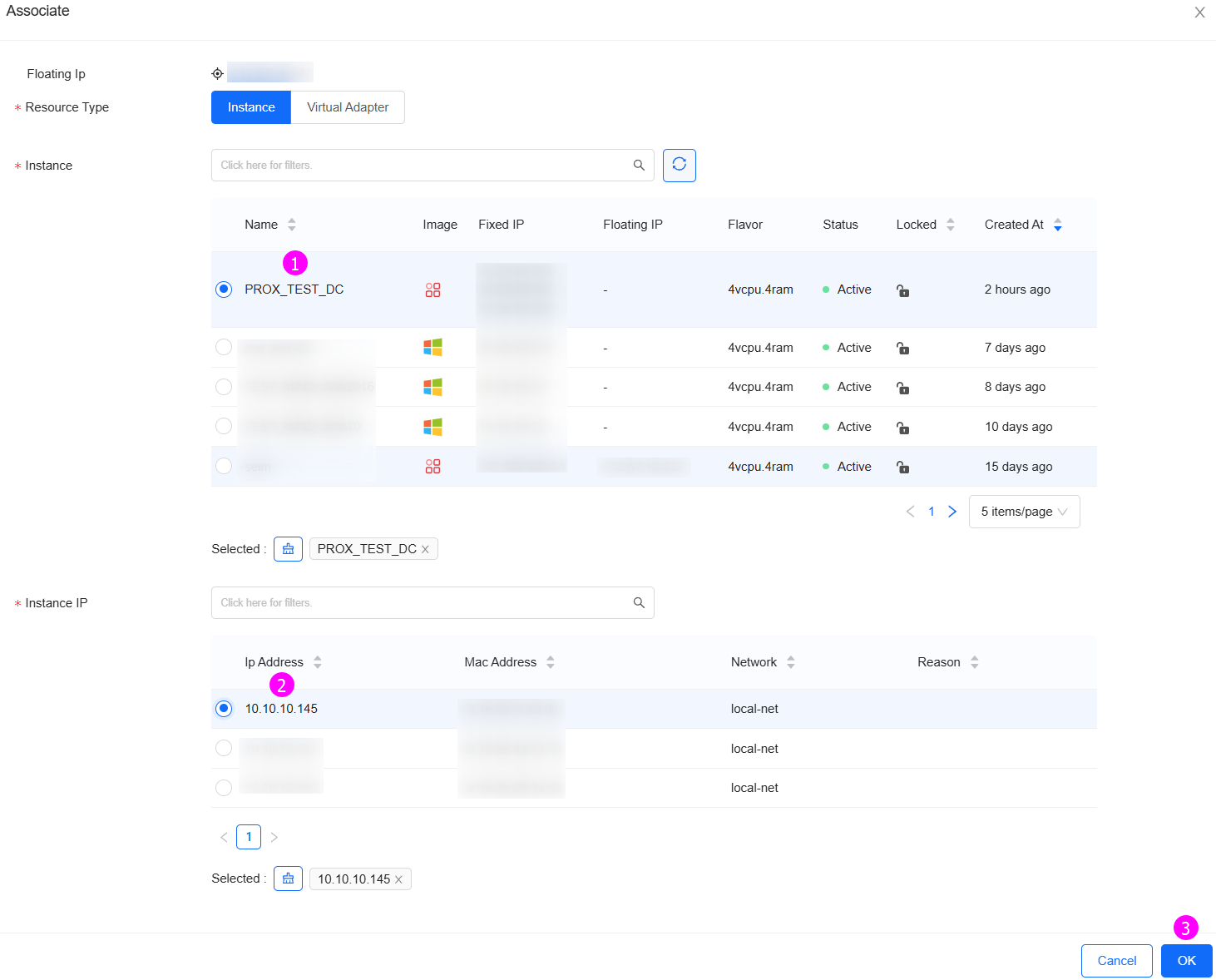
Task: Click the Windows image icon in 7 days ago row
Action: click(x=433, y=347)
